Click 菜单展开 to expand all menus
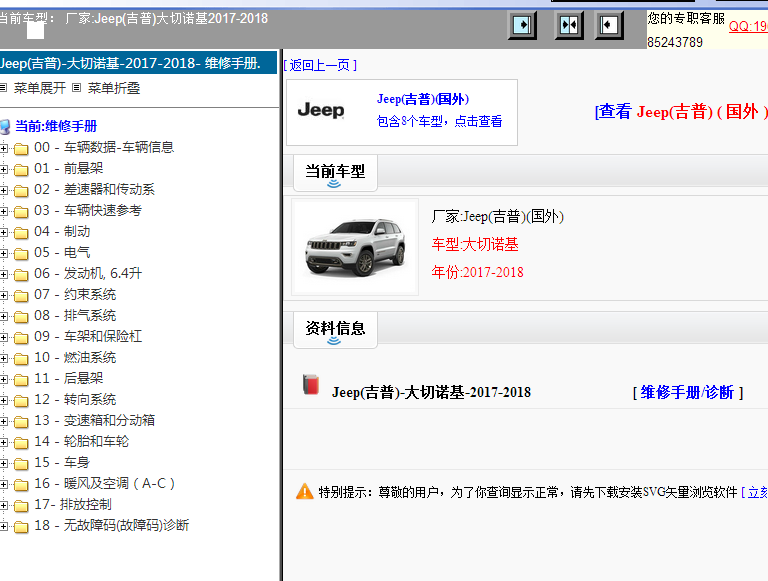The width and height of the screenshot is (768, 581). (40, 88)
